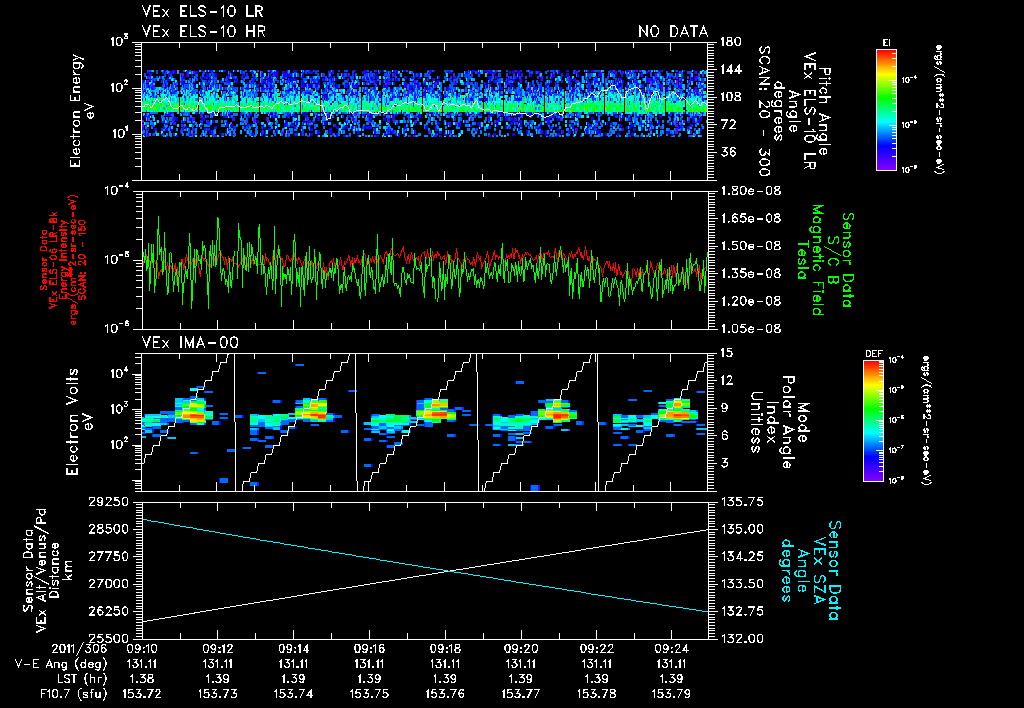This screenshot has height=708, width=1024.
Task: Click the 'SCAN: 20 - 300' label
Action: click(x=763, y=111)
